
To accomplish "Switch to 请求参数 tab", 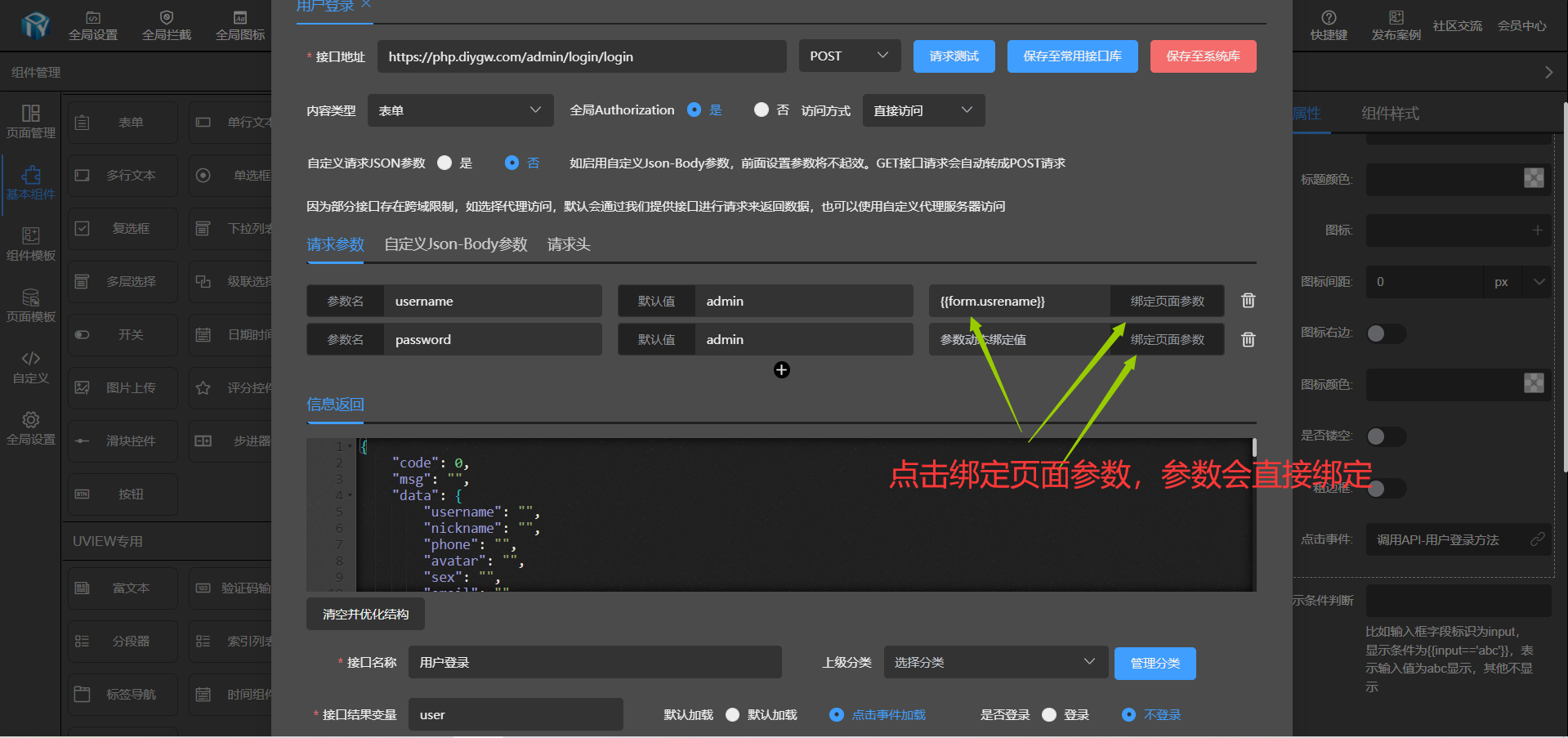I will tap(335, 244).
